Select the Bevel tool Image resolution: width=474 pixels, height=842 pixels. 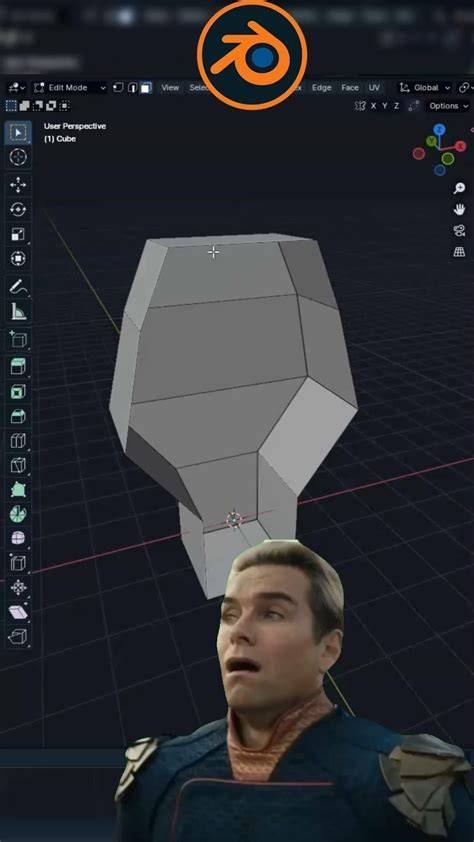pos(18,416)
